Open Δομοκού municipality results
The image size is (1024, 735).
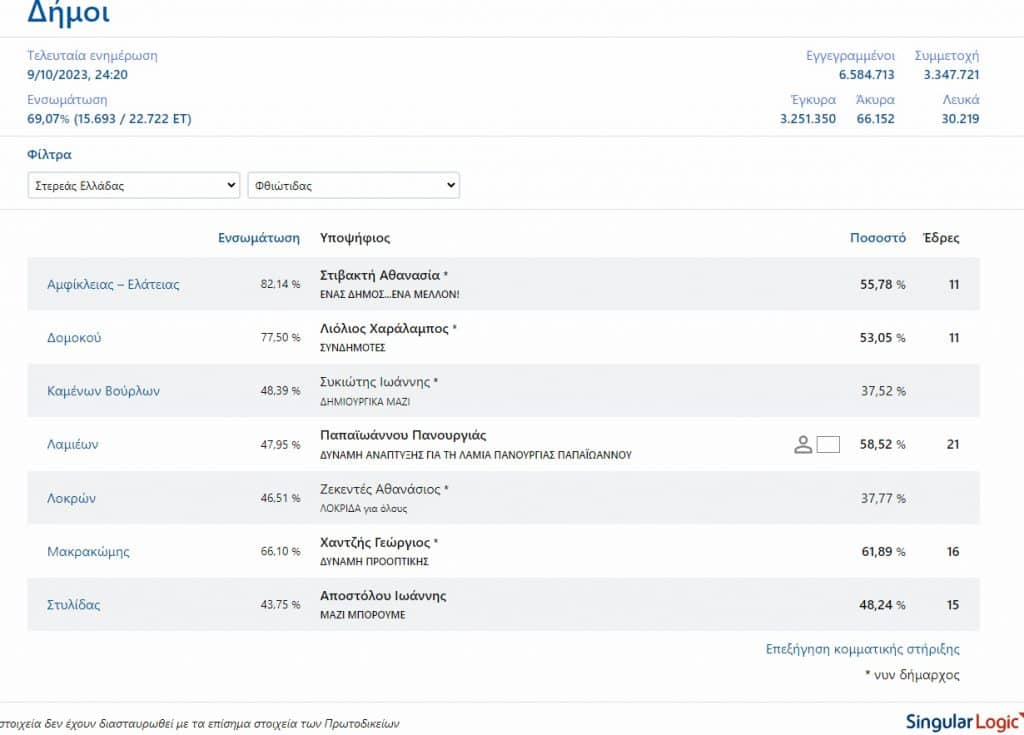coord(74,338)
